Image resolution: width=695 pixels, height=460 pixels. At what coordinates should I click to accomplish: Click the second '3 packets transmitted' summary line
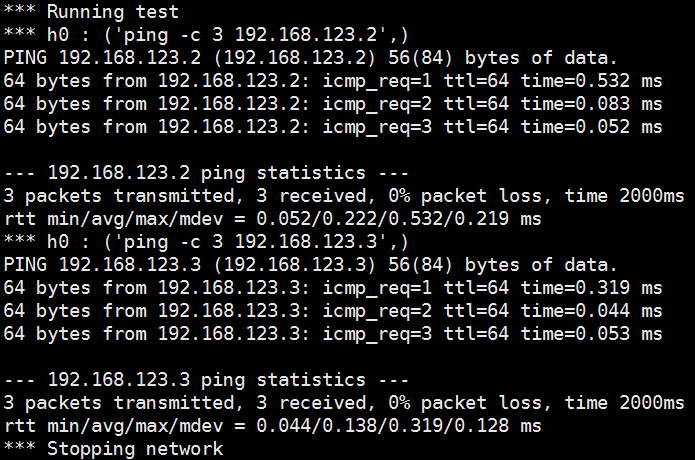click(x=344, y=402)
